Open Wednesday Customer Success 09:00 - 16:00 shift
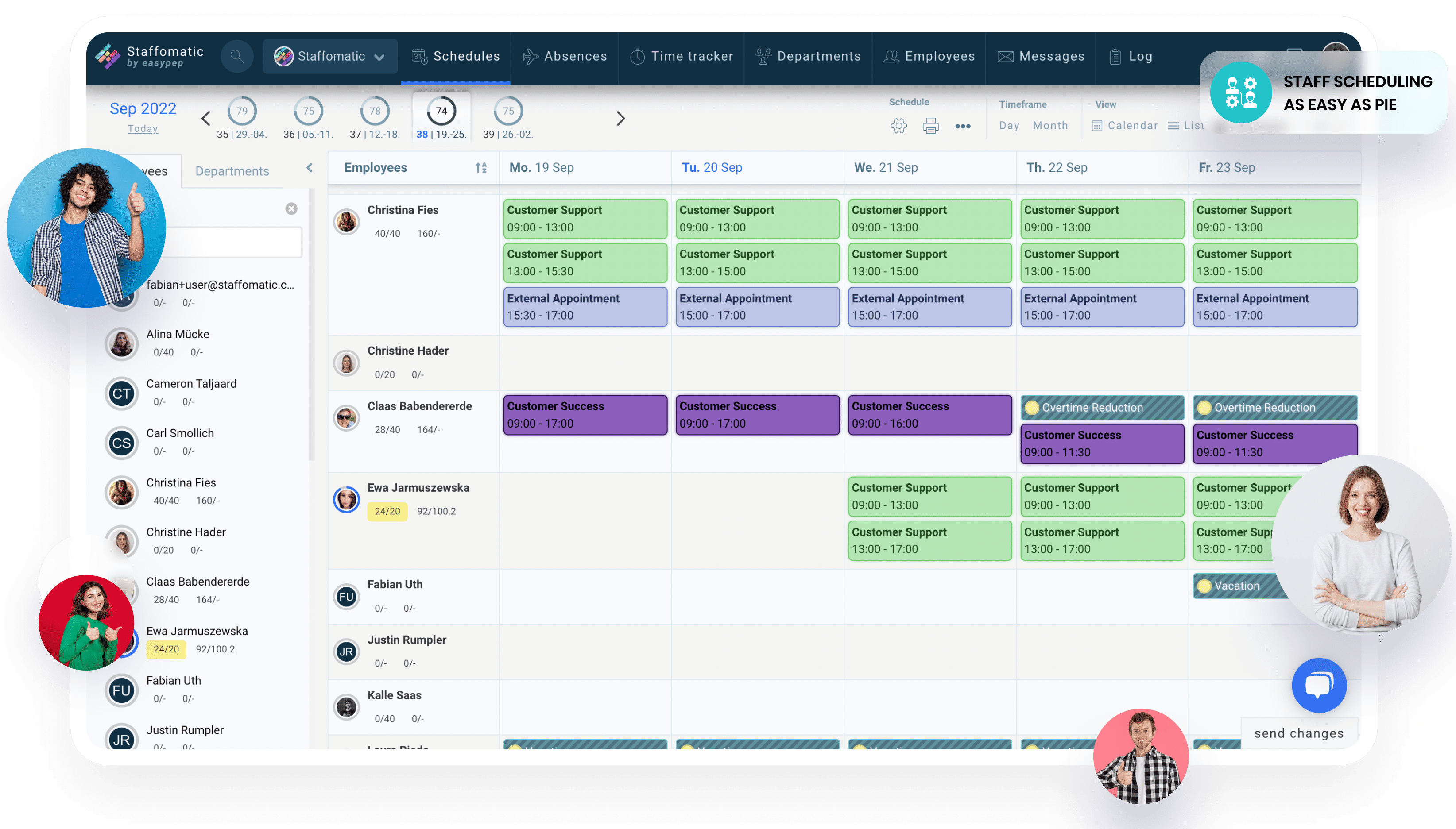The height and width of the screenshot is (829, 1456). pyautogui.click(x=929, y=415)
